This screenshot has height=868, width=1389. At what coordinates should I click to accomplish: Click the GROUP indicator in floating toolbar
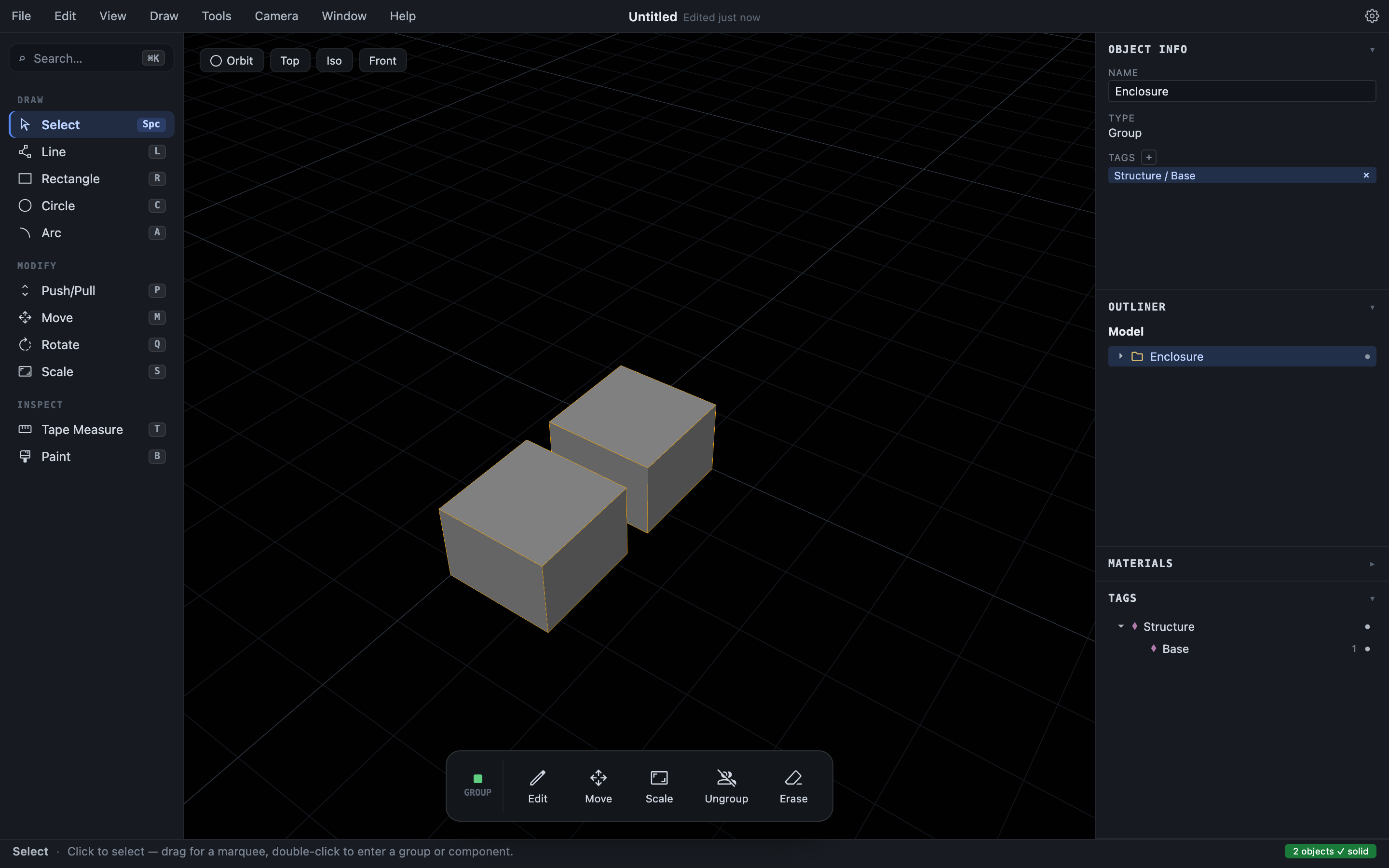click(477, 786)
